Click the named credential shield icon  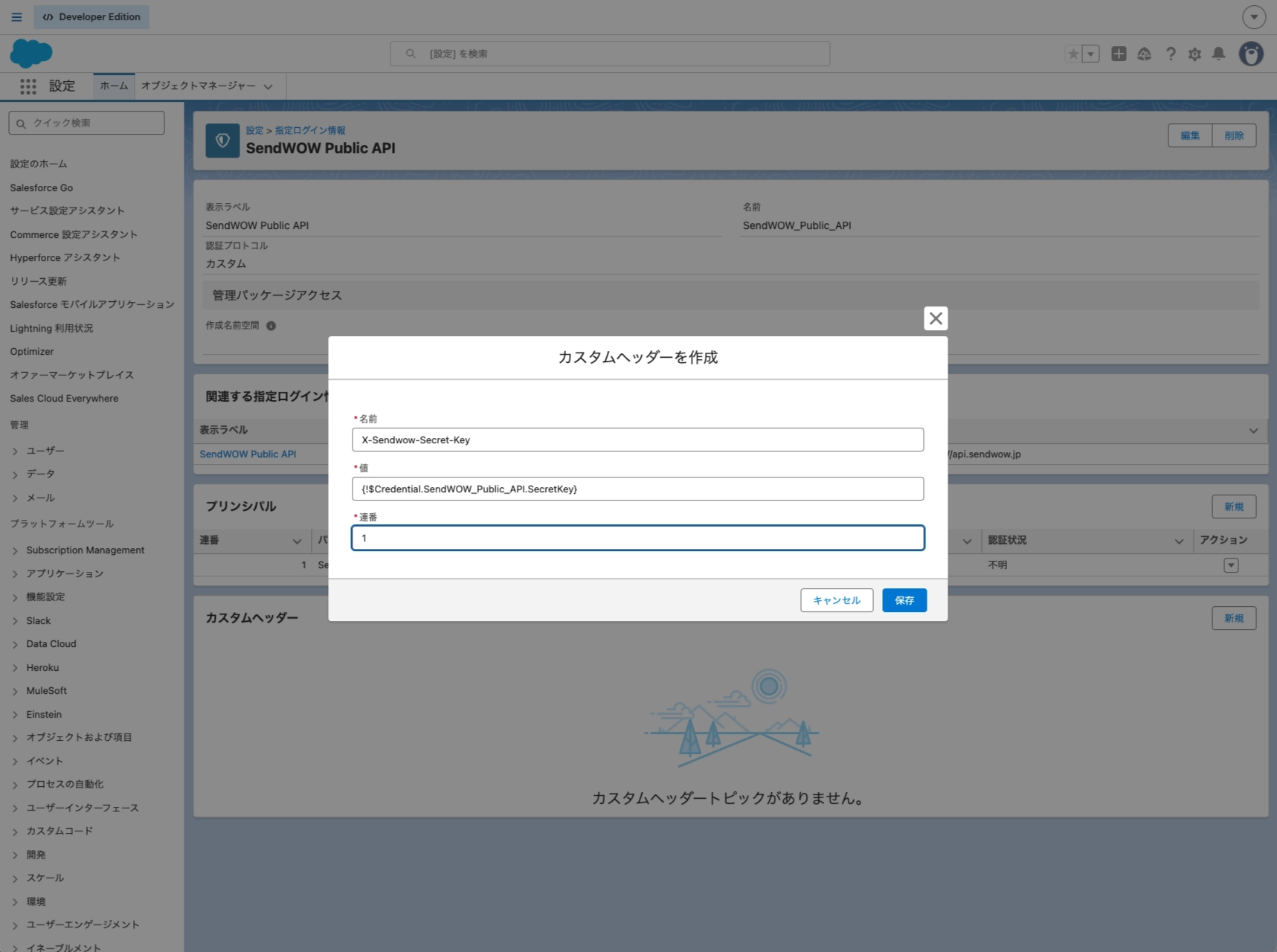point(222,141)
